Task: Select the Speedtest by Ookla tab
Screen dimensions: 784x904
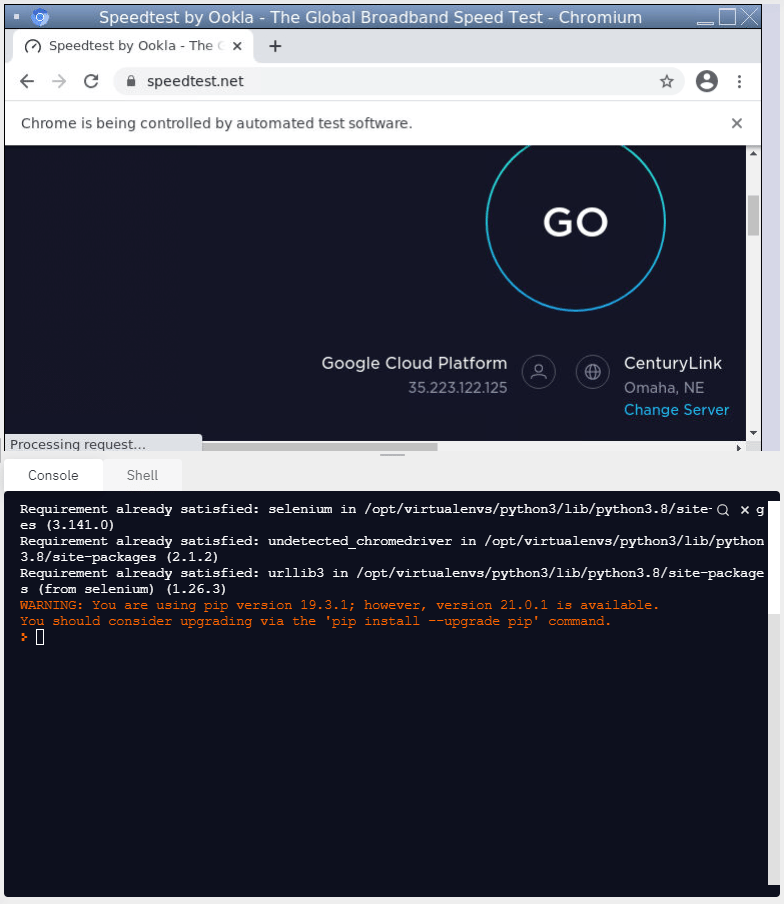Action: (133, 46)
